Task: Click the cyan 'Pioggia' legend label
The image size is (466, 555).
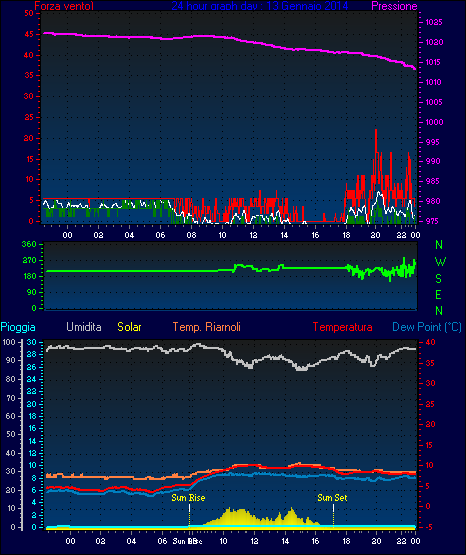Action: (x=18, y=327)
